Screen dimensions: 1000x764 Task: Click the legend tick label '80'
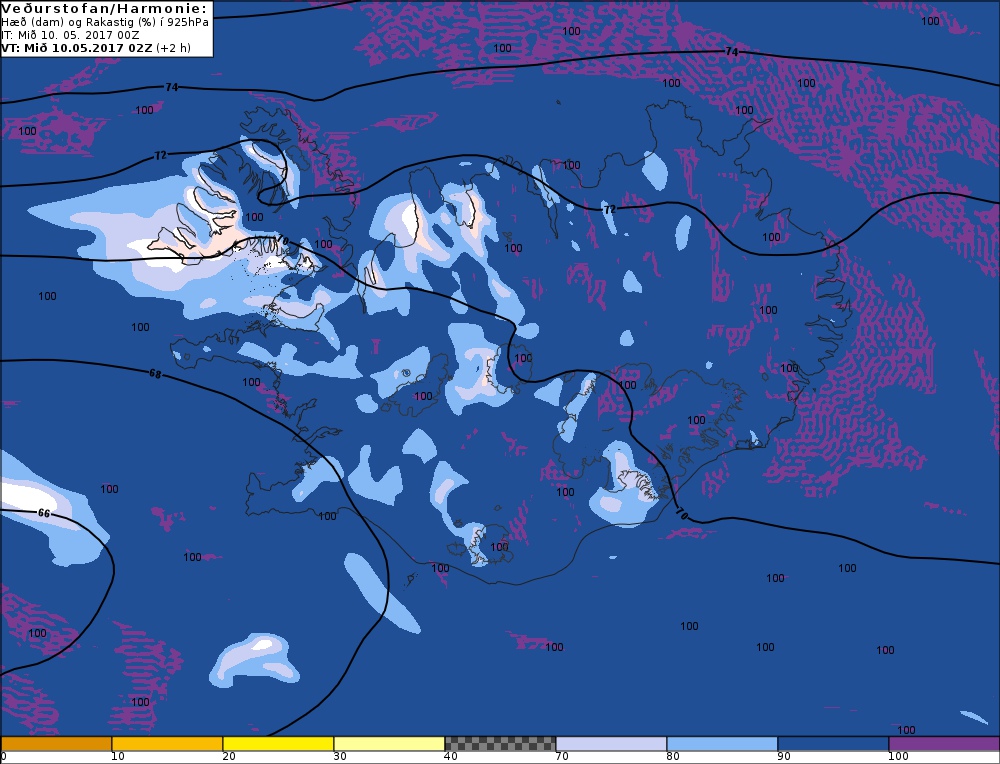tap(673, 757)
